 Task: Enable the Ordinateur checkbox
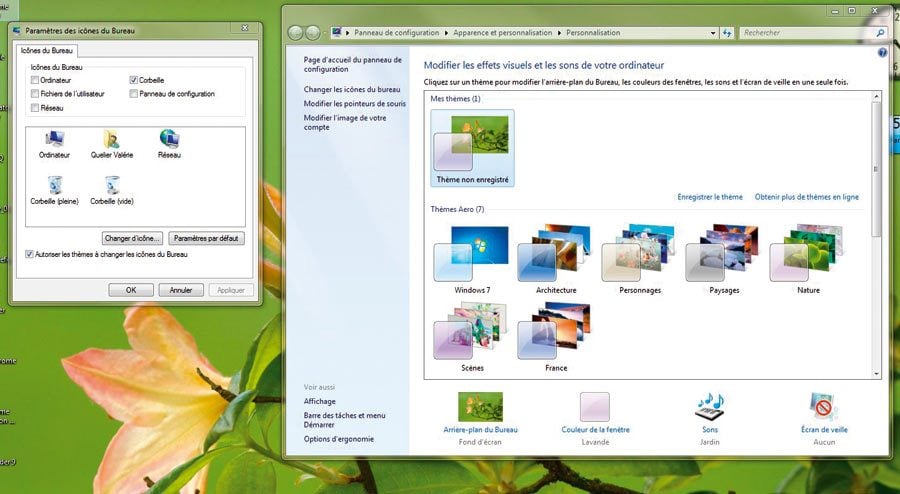pos(35,80)
